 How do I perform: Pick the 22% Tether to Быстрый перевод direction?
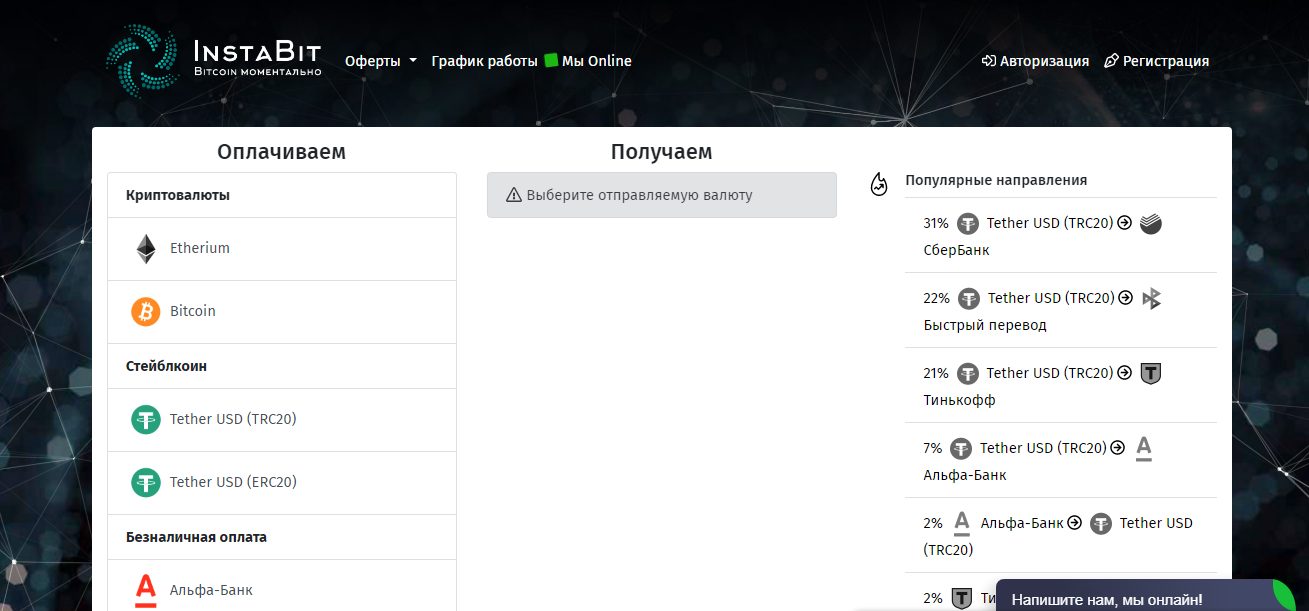coord(1061,311)
